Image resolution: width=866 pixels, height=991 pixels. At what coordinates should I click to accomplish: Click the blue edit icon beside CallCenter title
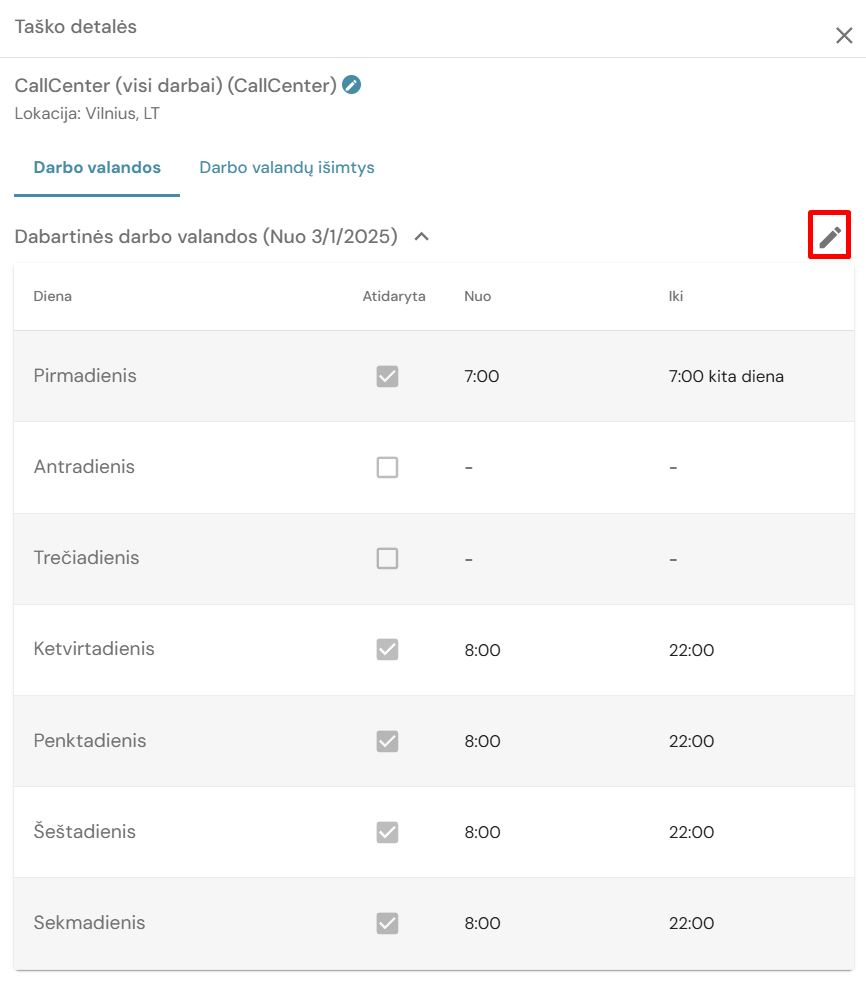pyautogui.click(x=351, y=85)
